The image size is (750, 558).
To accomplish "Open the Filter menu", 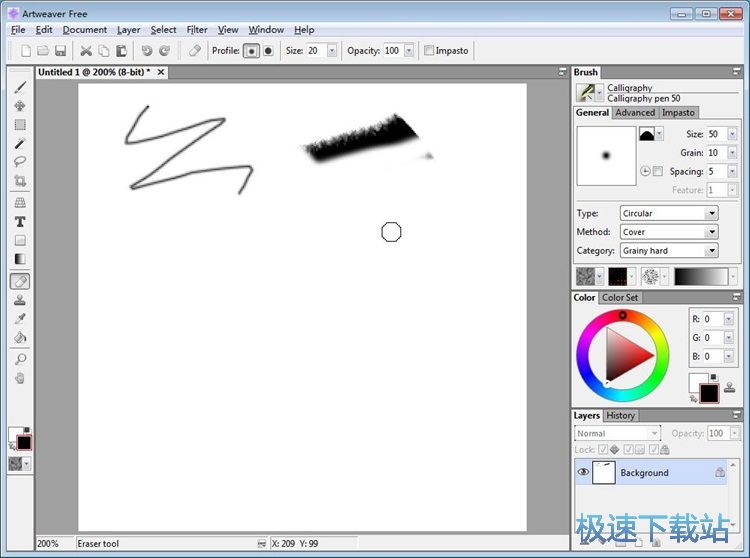I will (x=197, y=30).
